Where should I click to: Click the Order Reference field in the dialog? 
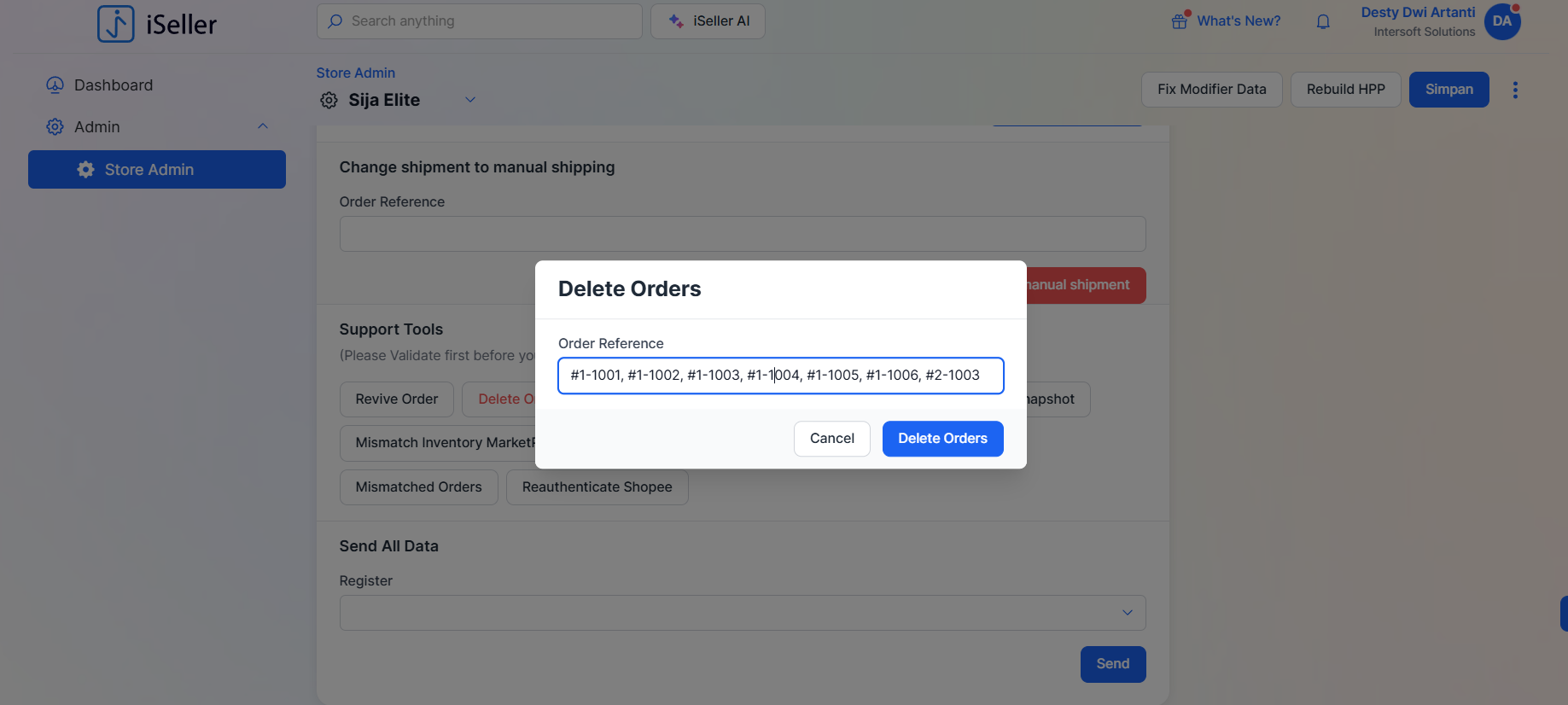point(780,376)
